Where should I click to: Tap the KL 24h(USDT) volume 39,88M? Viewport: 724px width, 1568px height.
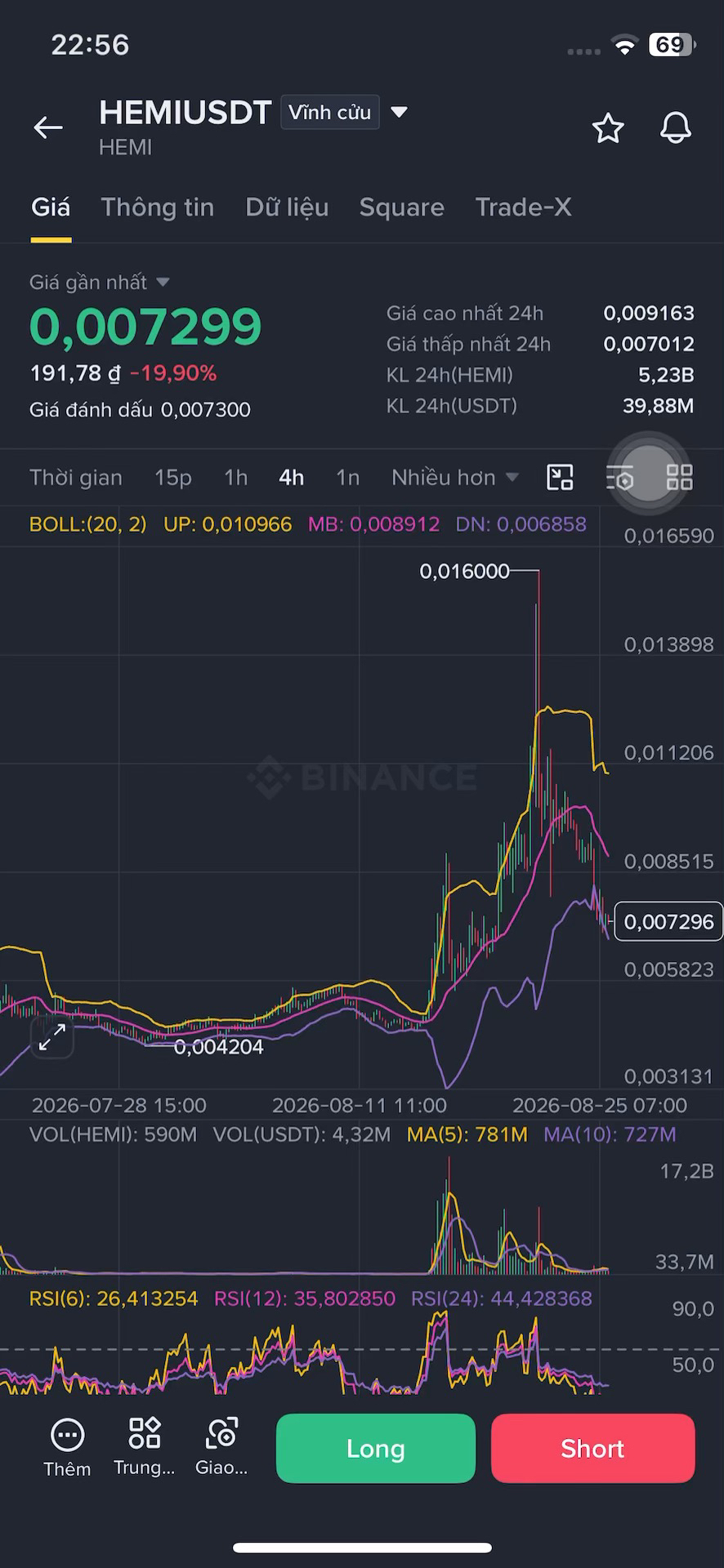[x=659, y=406]
